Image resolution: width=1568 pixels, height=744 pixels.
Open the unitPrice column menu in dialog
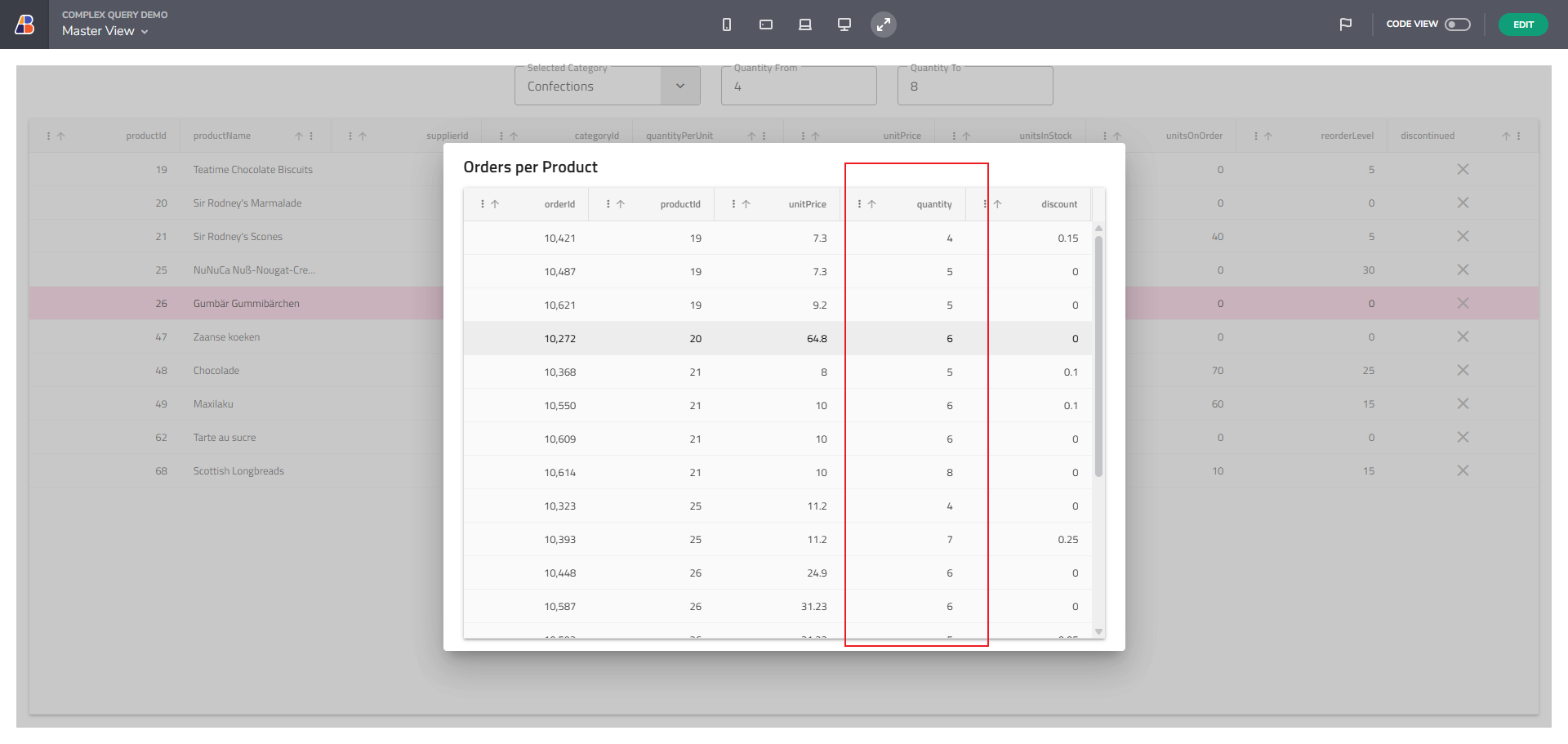(x=733, y=204)
